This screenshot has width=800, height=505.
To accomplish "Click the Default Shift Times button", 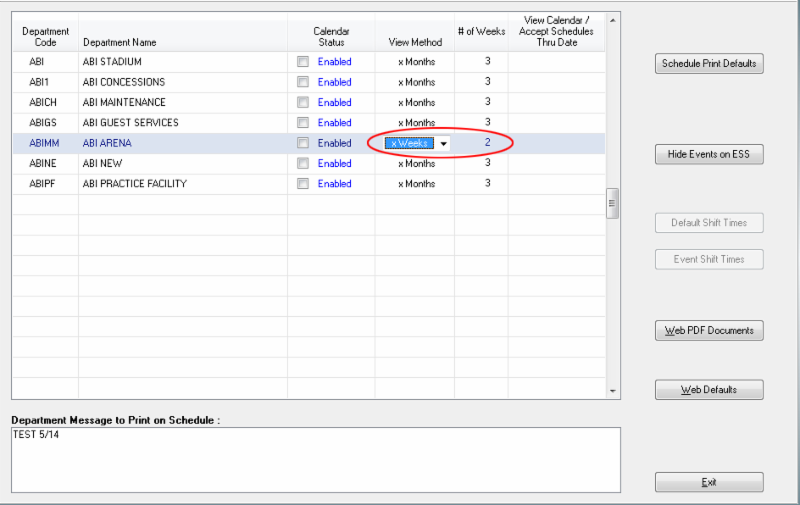I will 709,223.
